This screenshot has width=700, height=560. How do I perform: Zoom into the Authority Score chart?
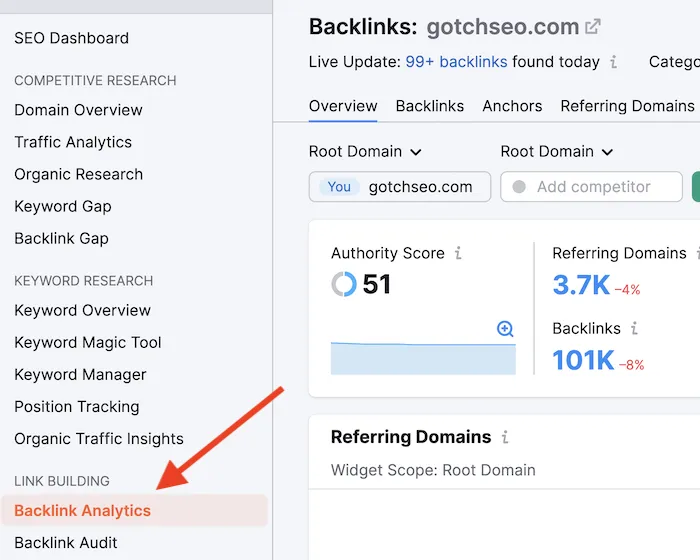pos(505,329)
